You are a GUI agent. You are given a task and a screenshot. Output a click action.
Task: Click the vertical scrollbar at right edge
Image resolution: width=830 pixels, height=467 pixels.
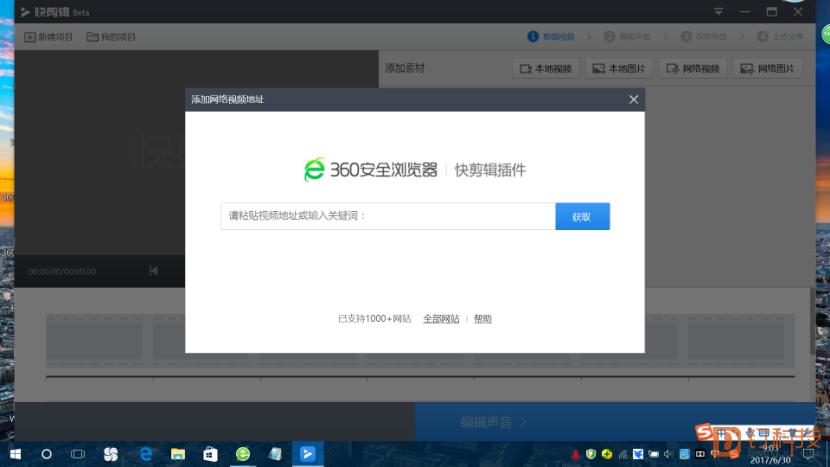(812, 321)
